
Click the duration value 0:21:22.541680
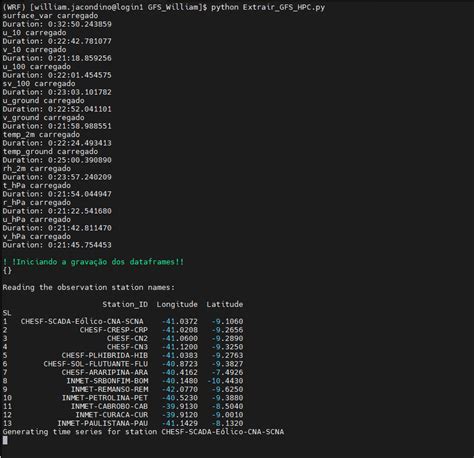click(x=80, y=211)
